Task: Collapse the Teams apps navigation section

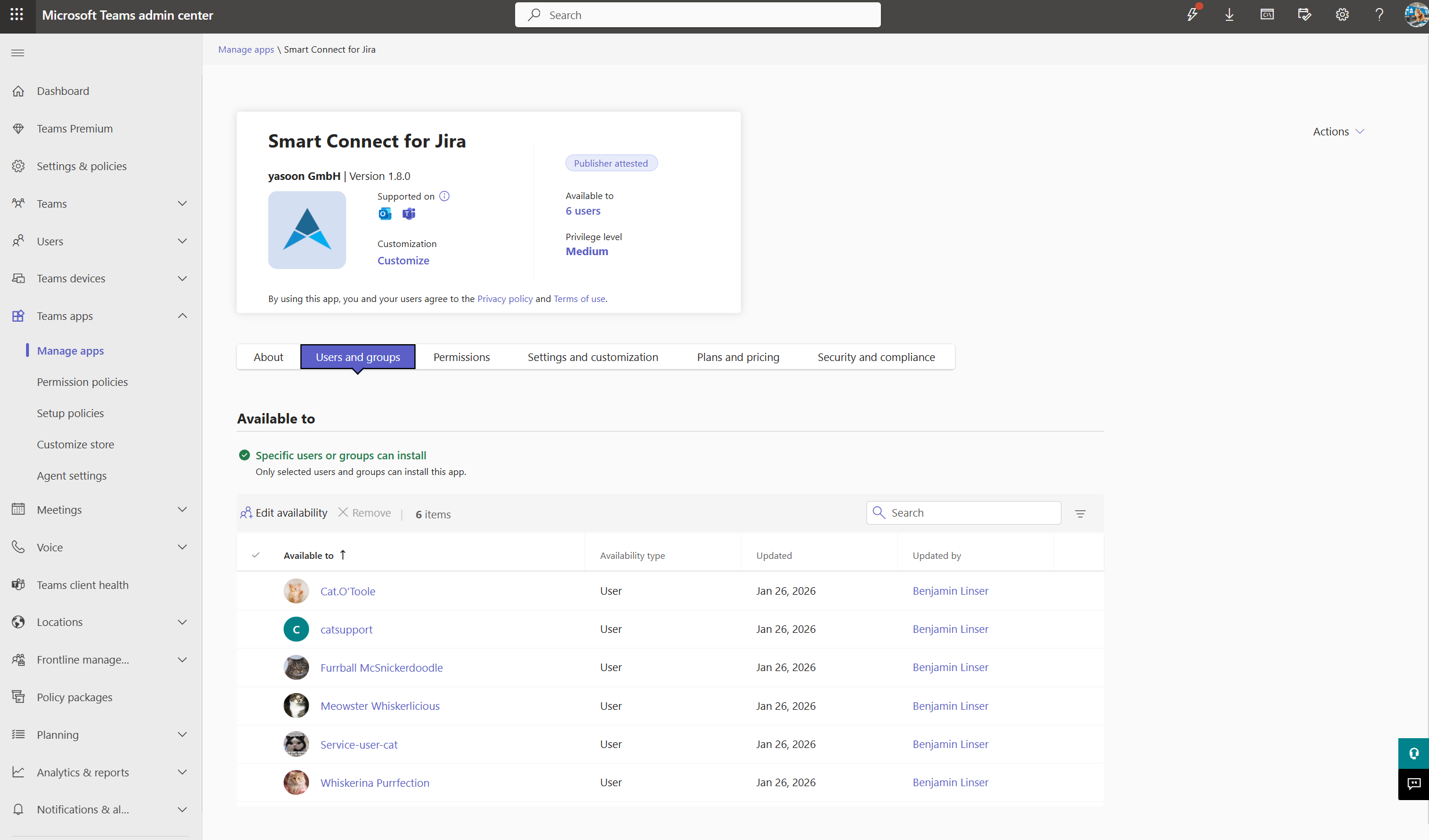Action: point(182,316)
